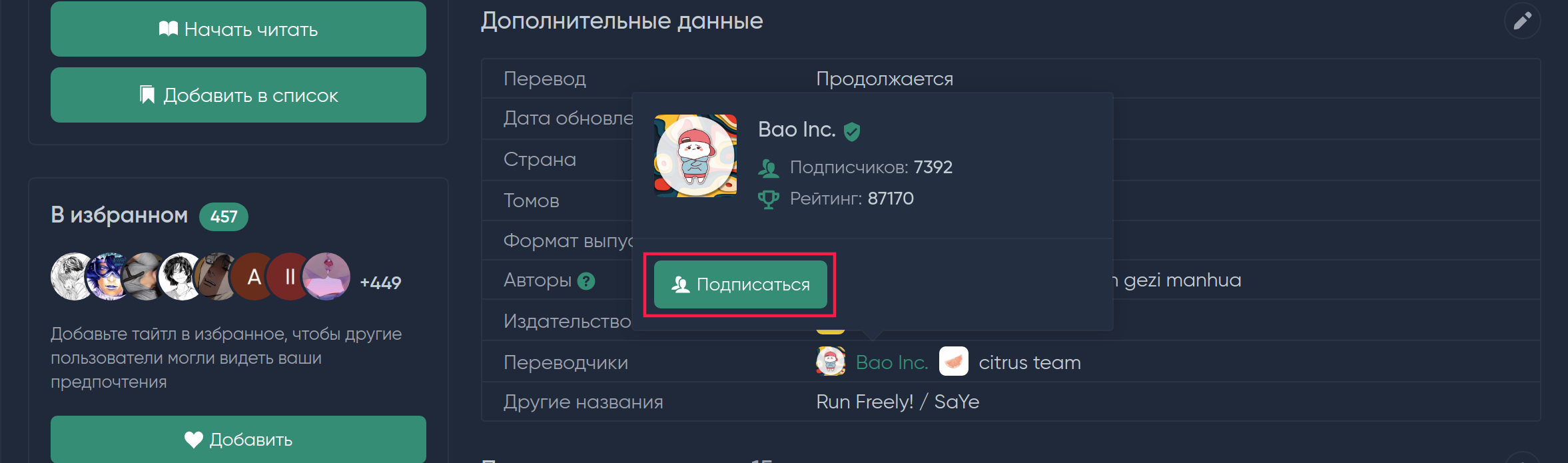
Task: Open the Bao Inc. translator link
Action: 892,362
